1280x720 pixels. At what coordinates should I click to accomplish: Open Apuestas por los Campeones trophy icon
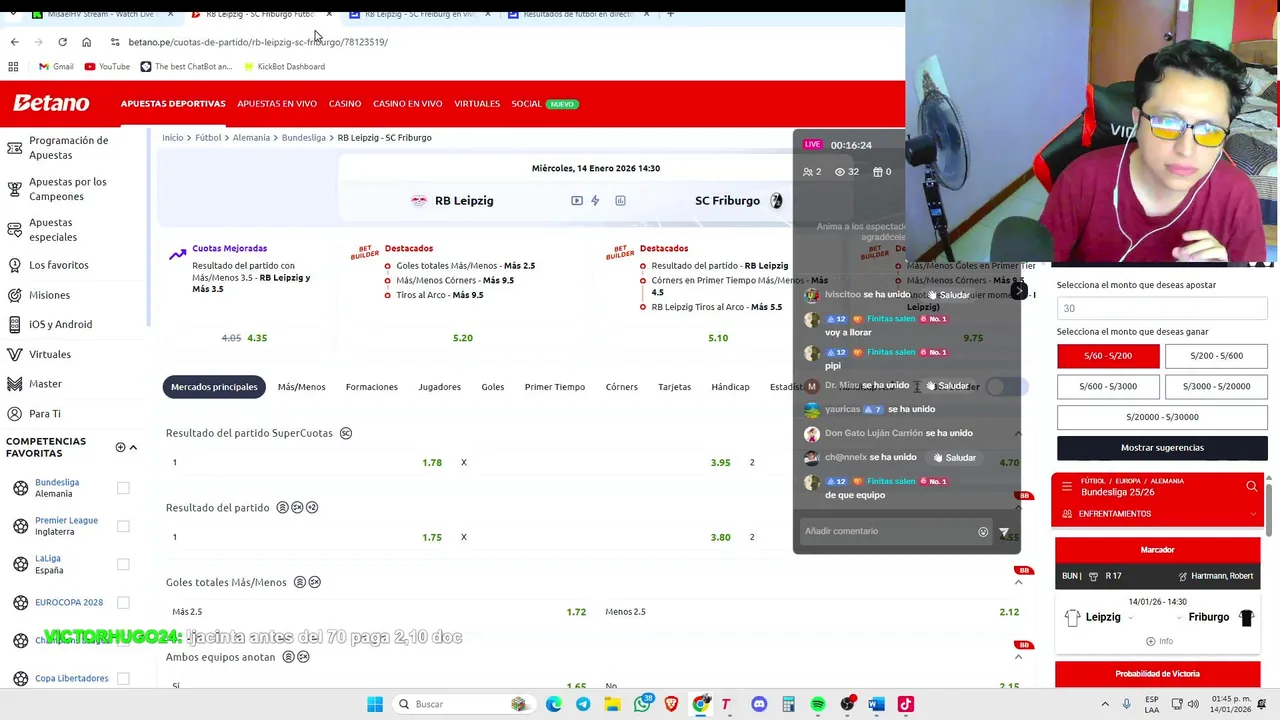coord(14,189)
